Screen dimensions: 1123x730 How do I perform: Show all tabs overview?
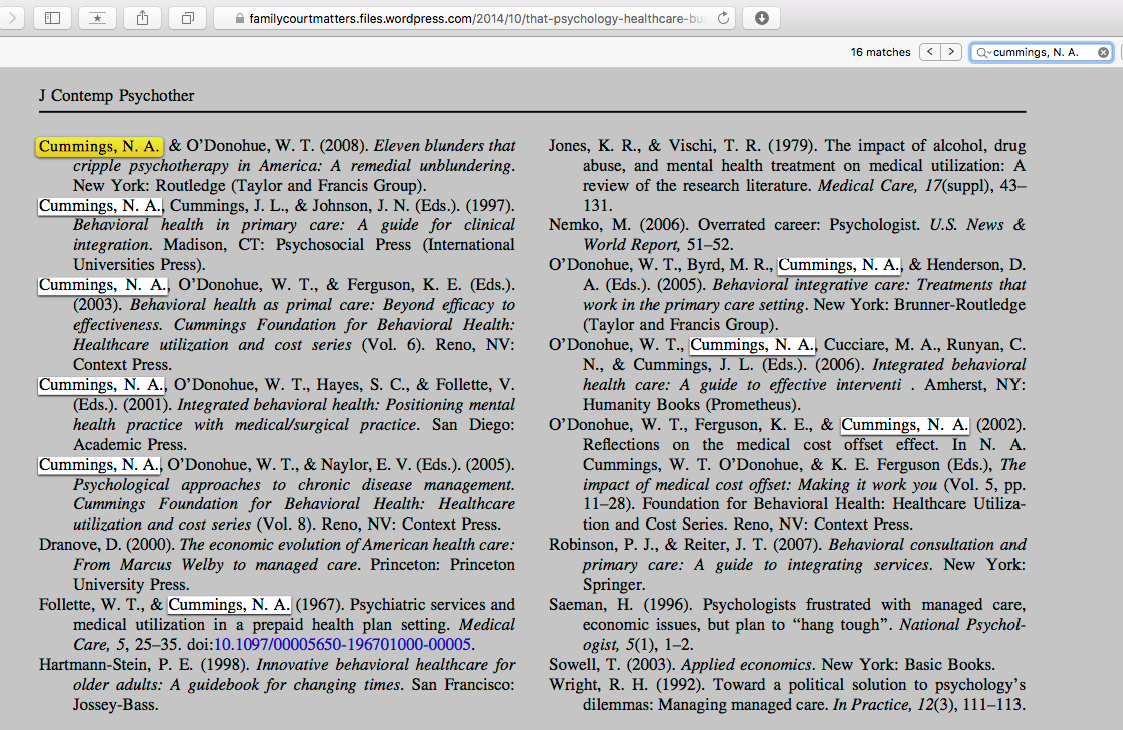click(x=187, y=18)
